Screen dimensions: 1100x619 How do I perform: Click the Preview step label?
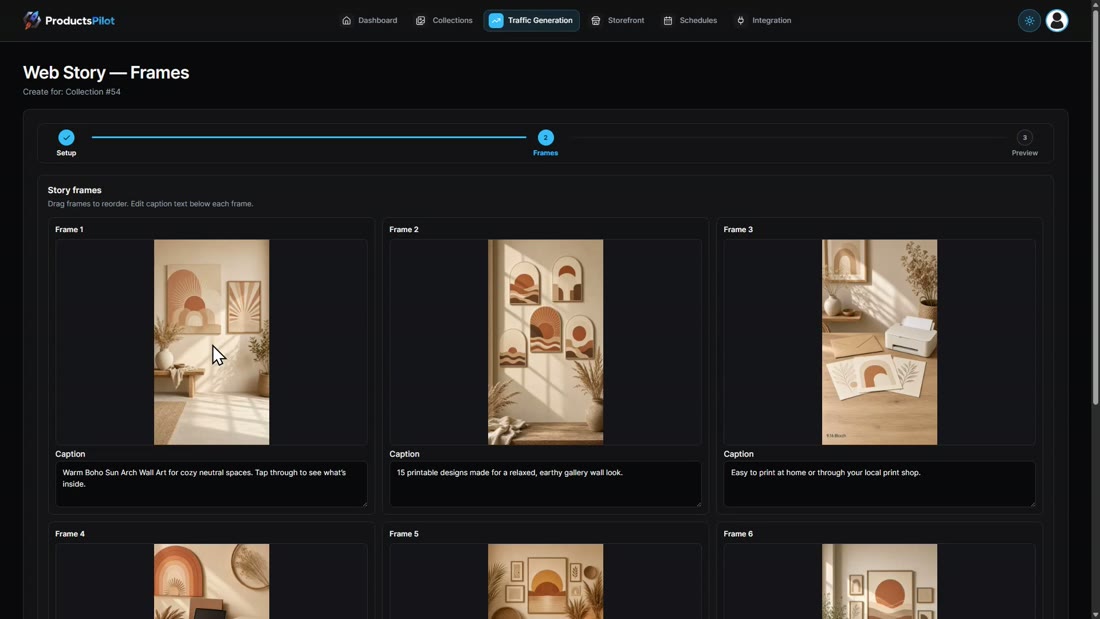click(x=1024, y=153)
